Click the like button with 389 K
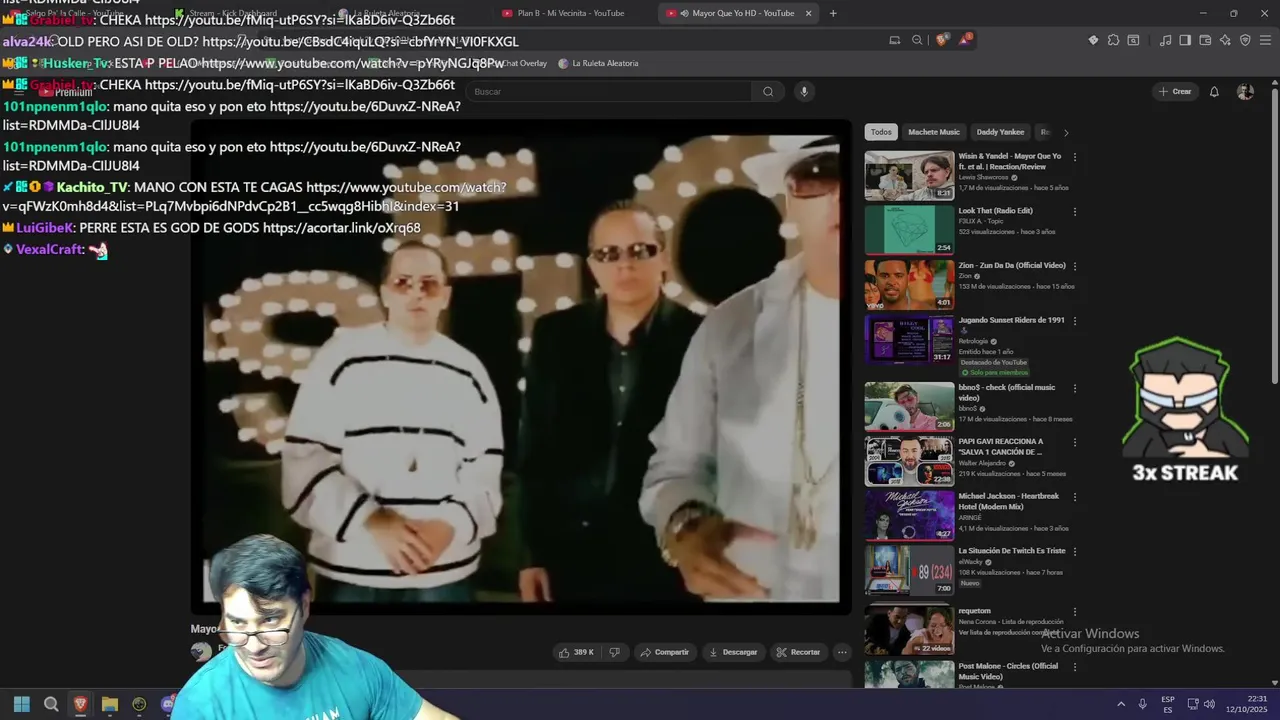Screen dimensions: 1280x720 (576, 652)
